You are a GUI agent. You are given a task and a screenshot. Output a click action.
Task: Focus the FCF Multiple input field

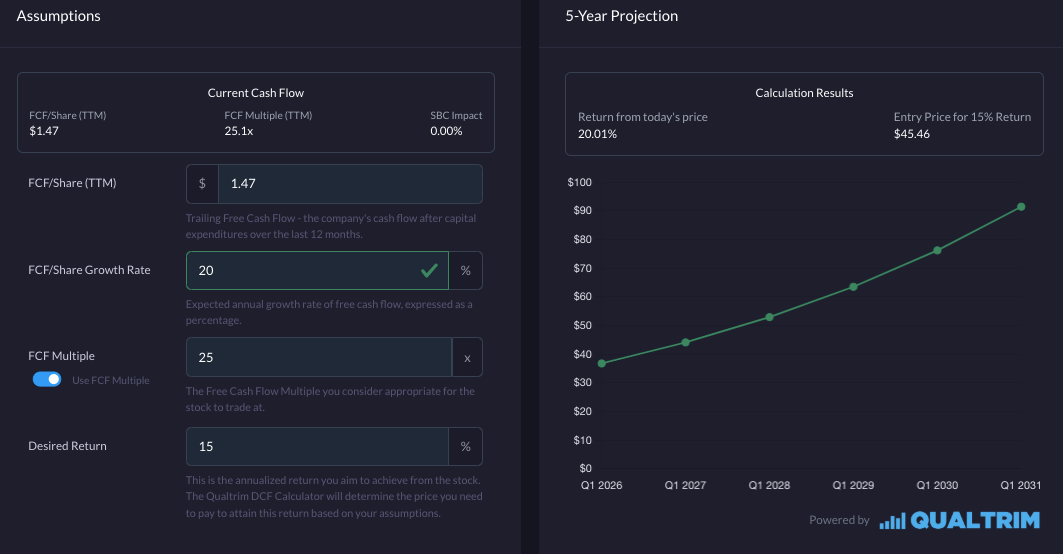pyautogui.click(x=318, y=357)
